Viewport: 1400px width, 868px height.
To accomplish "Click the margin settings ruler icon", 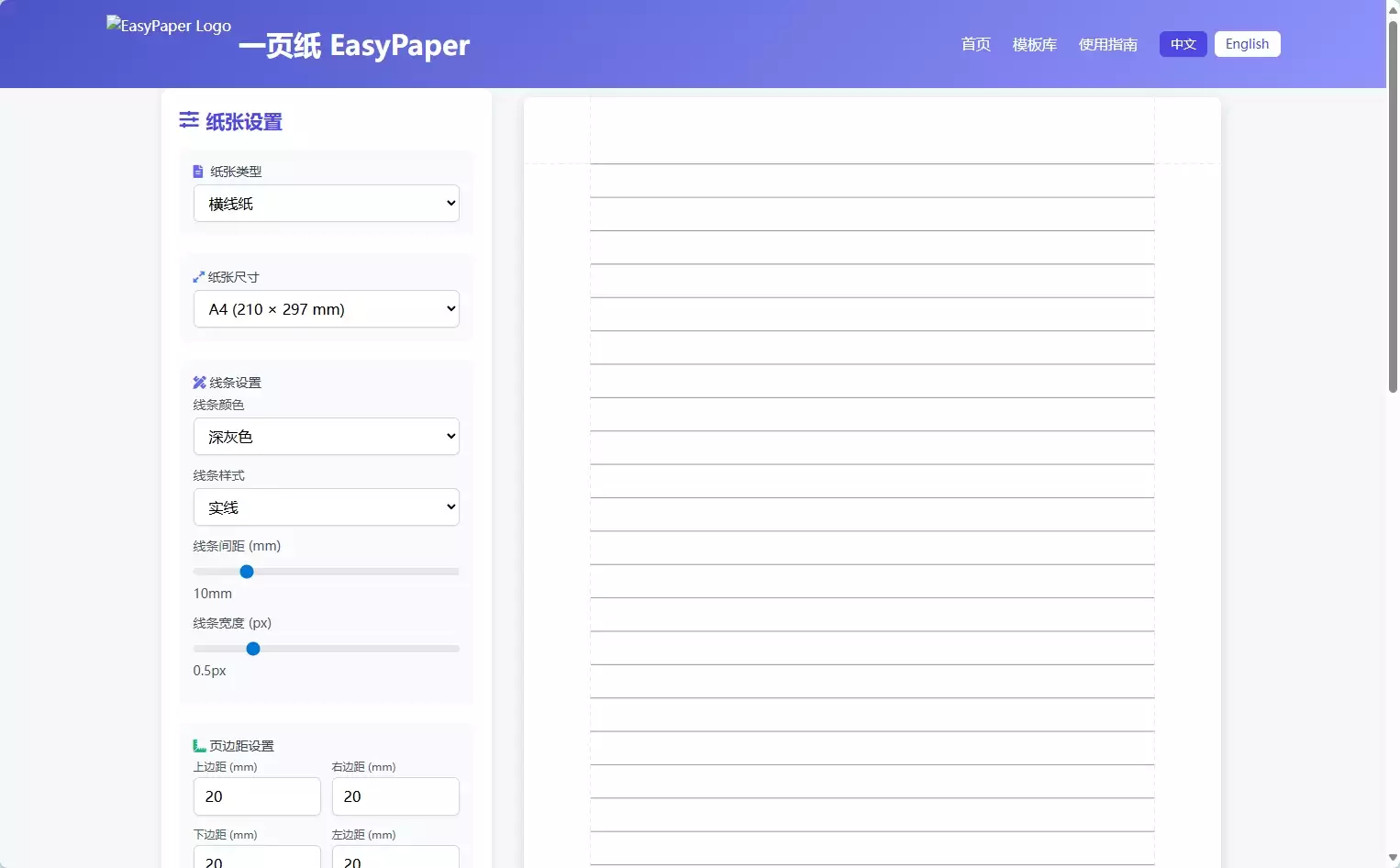I will click(199, 746).
